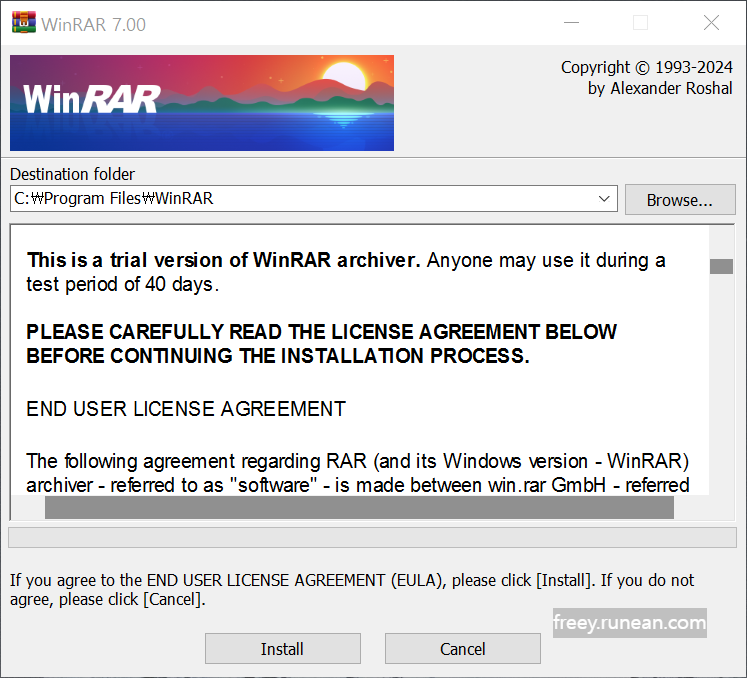This screenshot has height=678, width=747.
Task: Click the WinRAR books icon in title bar
Action: [x=24, y=22]
